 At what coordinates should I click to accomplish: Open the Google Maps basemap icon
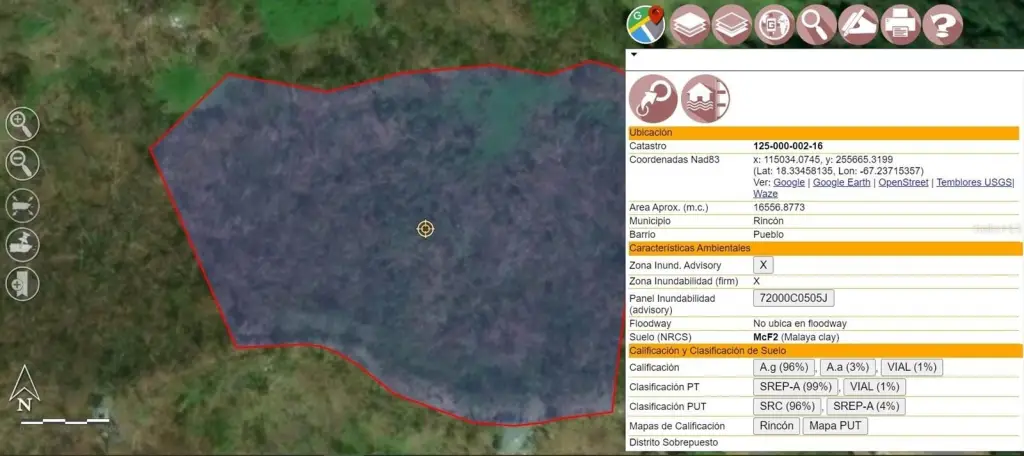(x=646, y=23)
